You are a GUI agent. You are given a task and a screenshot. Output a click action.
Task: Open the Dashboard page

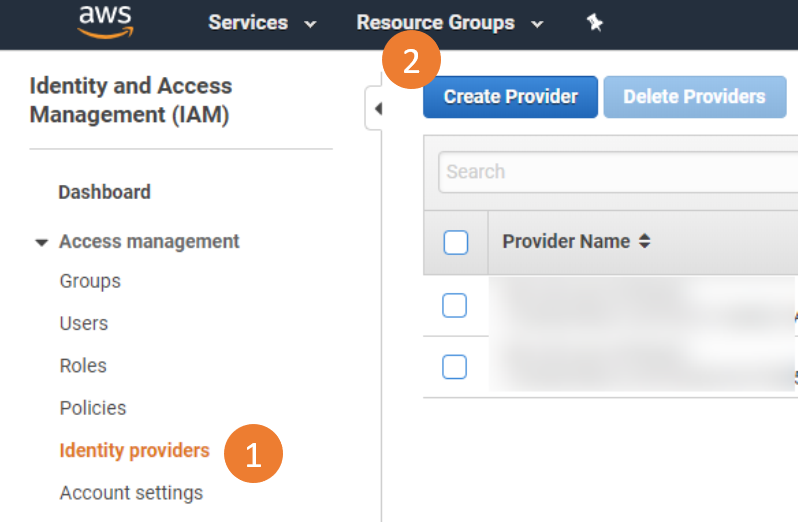click(104, 192)
